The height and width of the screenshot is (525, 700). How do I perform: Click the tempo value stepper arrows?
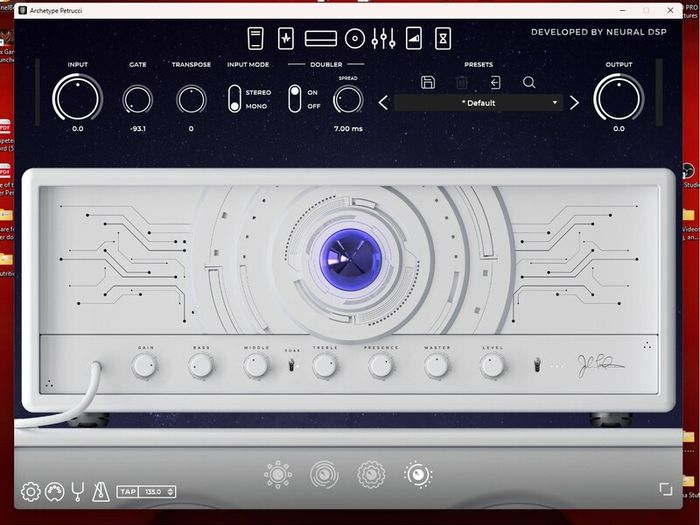170,492
